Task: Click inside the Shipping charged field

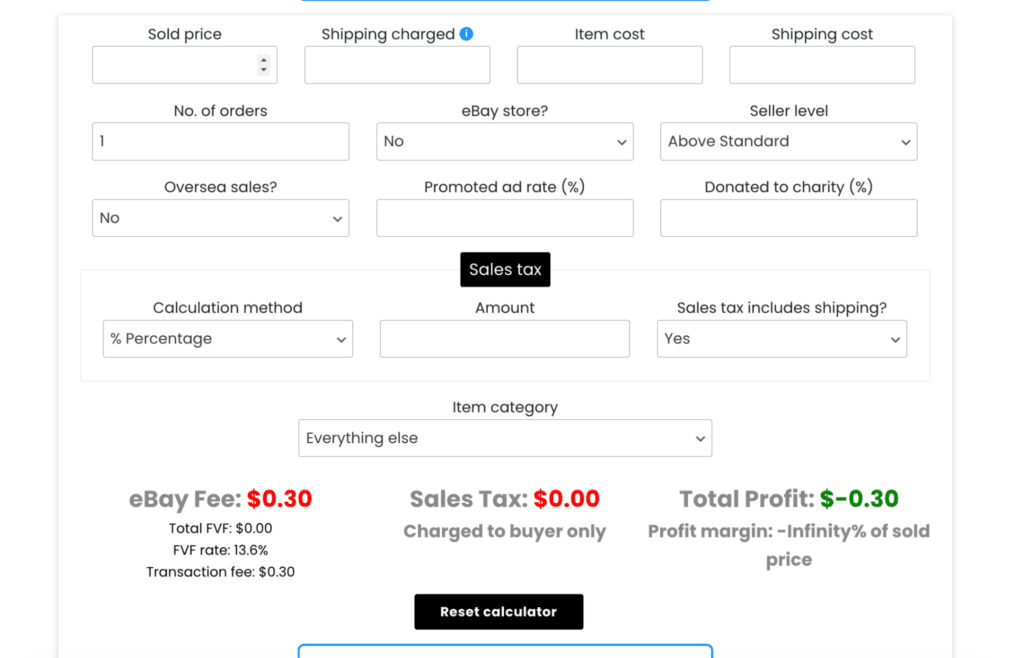Action: click(396, 64)
